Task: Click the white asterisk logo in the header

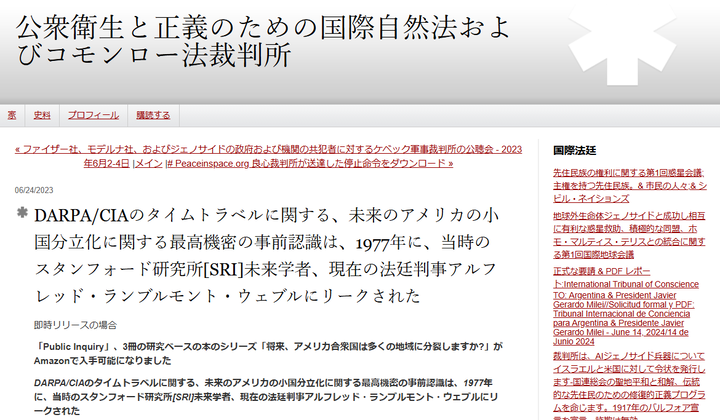Action: coord(622,44)
